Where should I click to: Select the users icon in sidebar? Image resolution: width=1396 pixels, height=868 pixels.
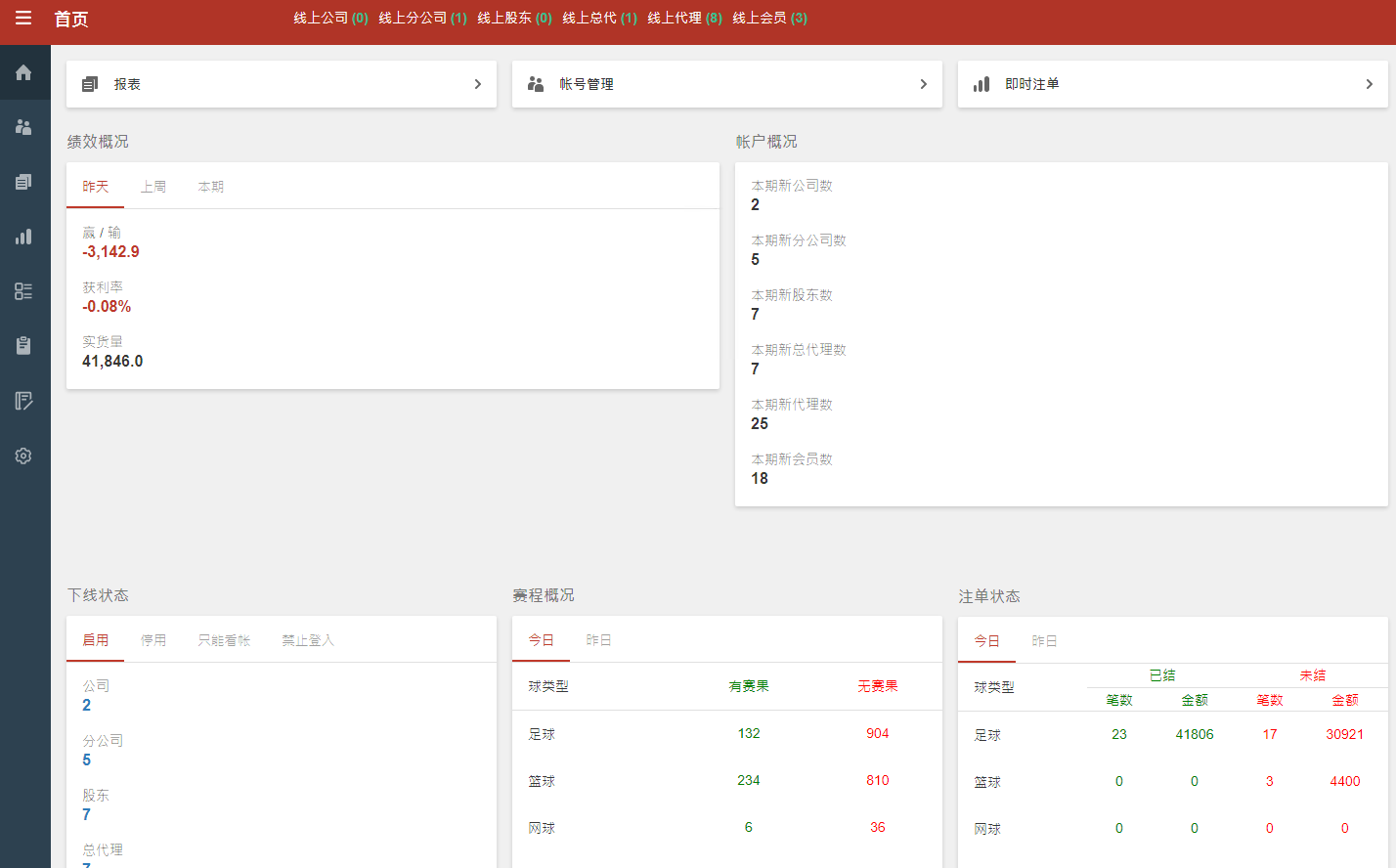(23, 126)
